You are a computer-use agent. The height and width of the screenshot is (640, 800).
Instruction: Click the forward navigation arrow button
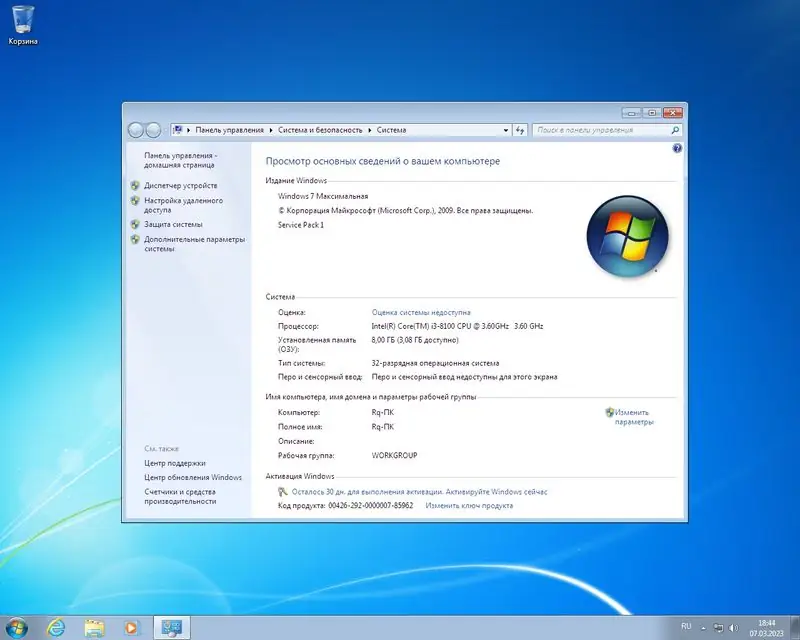click(153, 130)
